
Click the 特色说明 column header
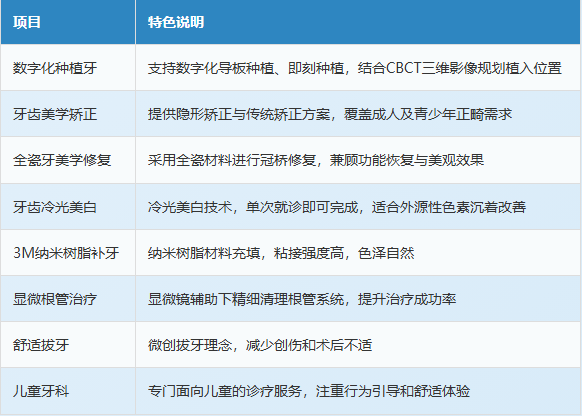[x=358, y=22]
